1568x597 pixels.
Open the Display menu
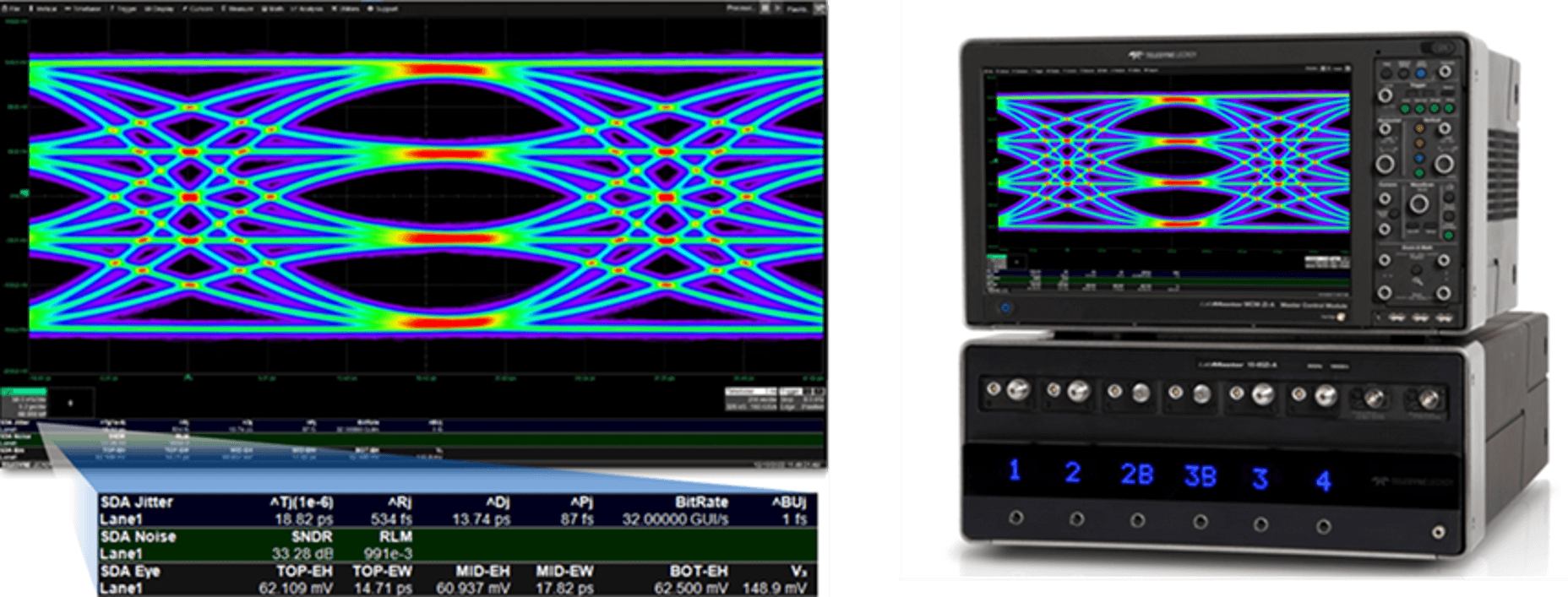161,8
